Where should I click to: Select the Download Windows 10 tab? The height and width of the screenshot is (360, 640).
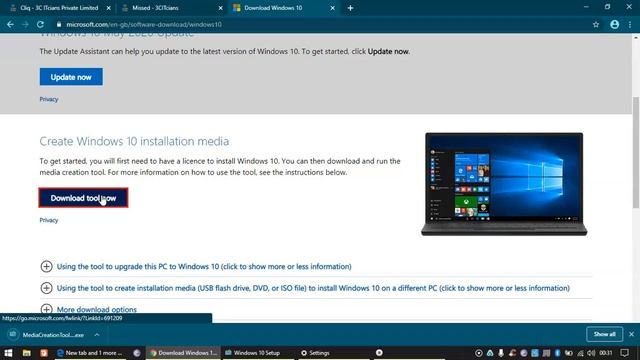coord(284,8)
